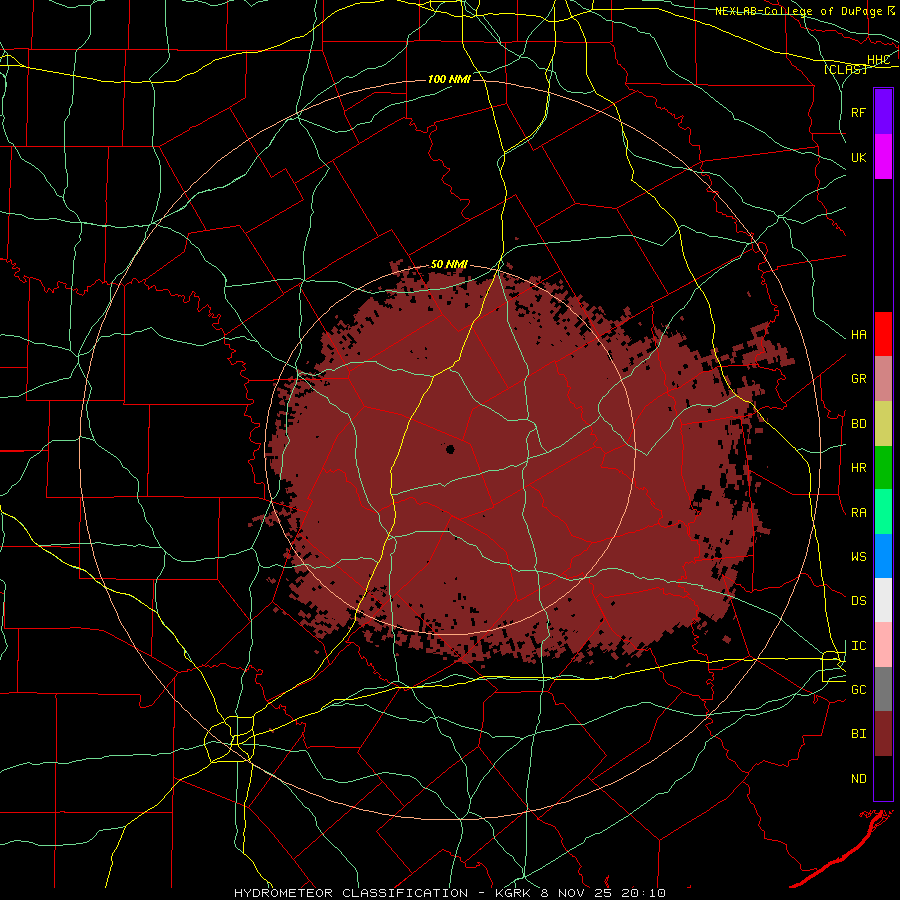Image resolution: width=900 pixels, height=900 pixels.
Task: Click the yellow BD legend color
Action: (x=883, y=424)
